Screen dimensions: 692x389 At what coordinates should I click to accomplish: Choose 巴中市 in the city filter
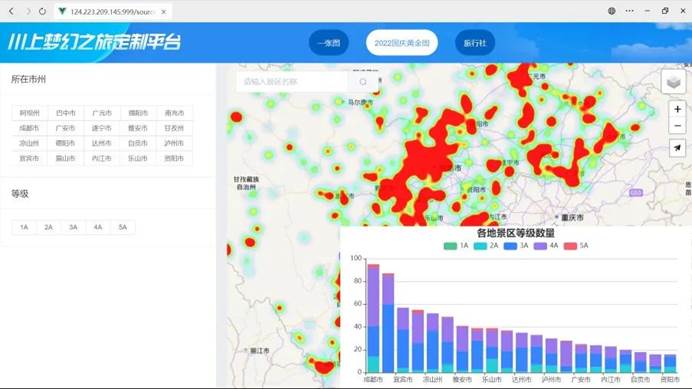point(65,113)
